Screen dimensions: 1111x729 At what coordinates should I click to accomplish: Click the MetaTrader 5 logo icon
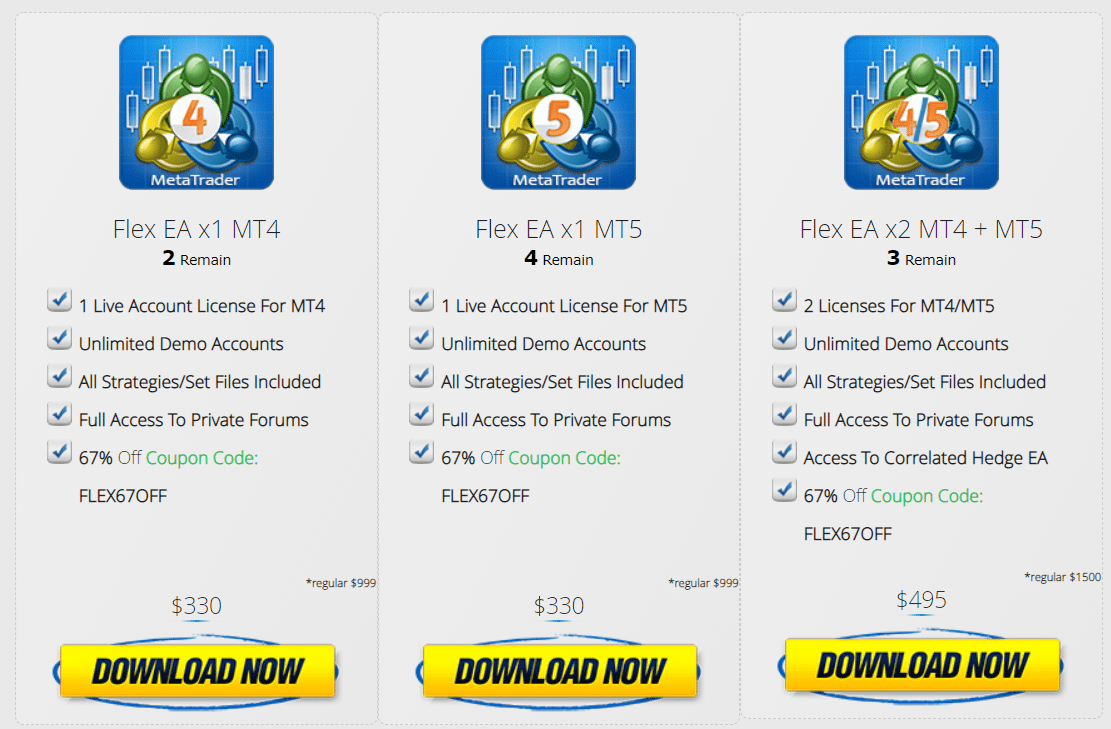tap(558, 113)
